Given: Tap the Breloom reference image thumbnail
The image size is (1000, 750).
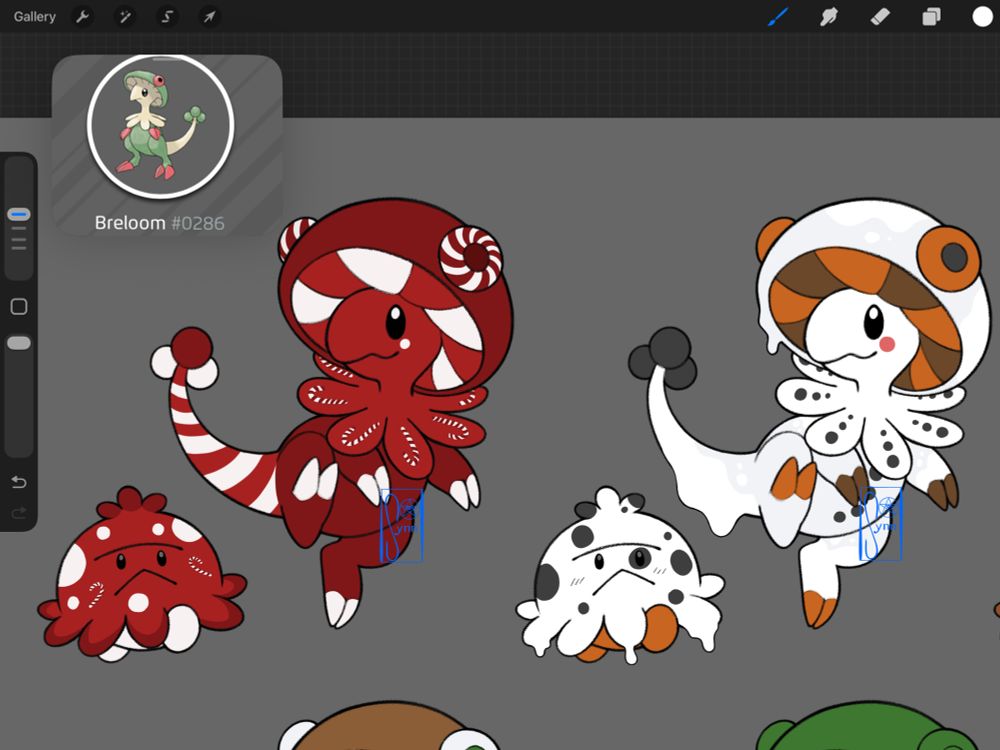Looking at the screenshot, I should coord(161,126).
